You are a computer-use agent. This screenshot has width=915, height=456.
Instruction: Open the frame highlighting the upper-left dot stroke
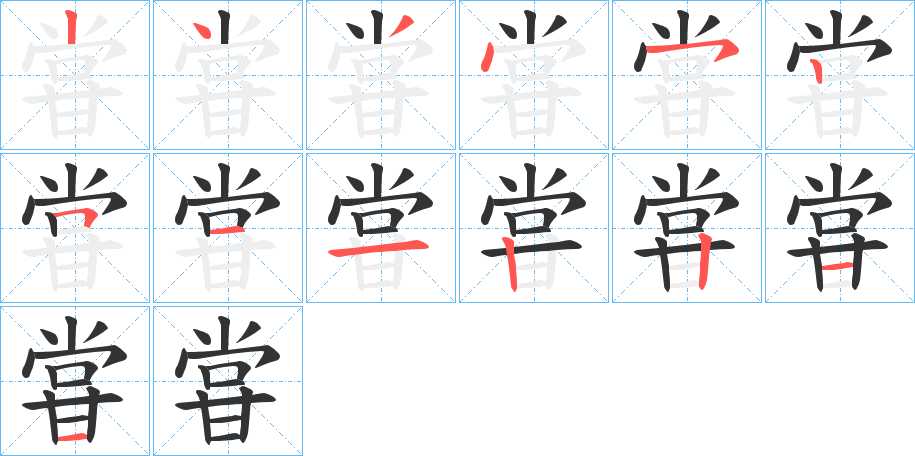[x=228, y=75]
